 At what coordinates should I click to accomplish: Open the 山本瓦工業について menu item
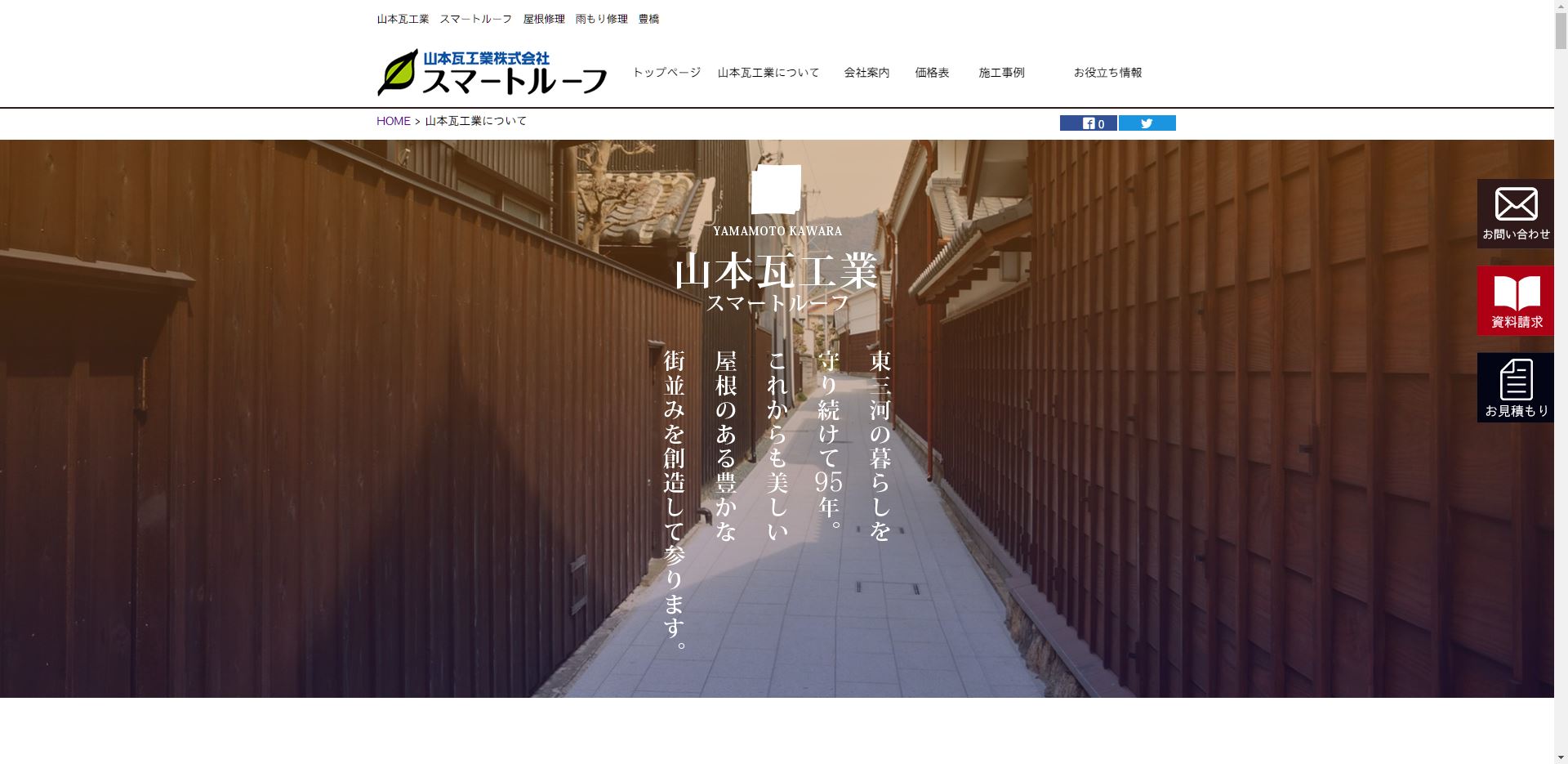point(768,73)
